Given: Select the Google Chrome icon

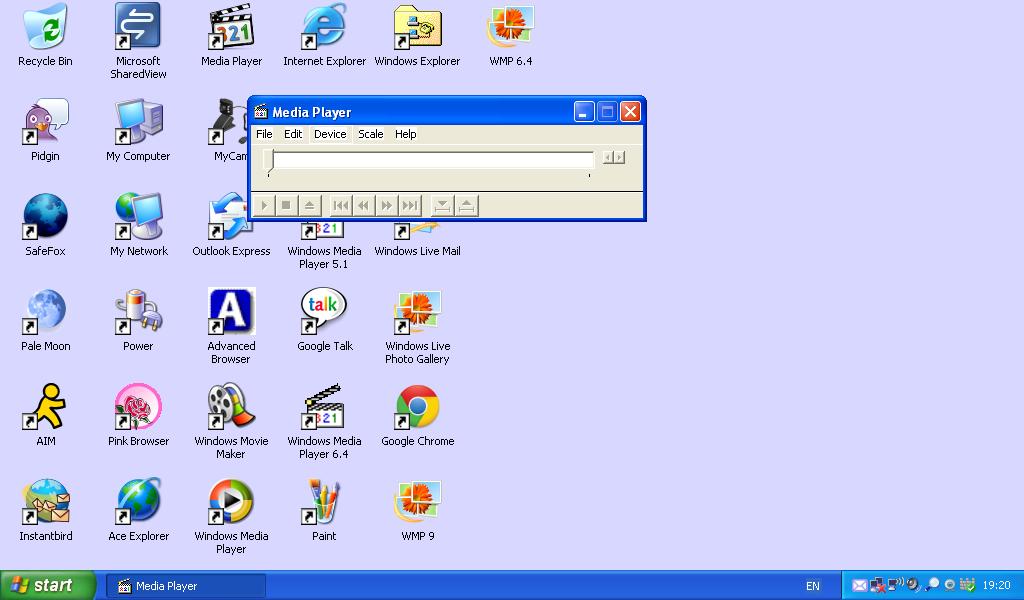Looking at the screenshot, I should [417, 415].
